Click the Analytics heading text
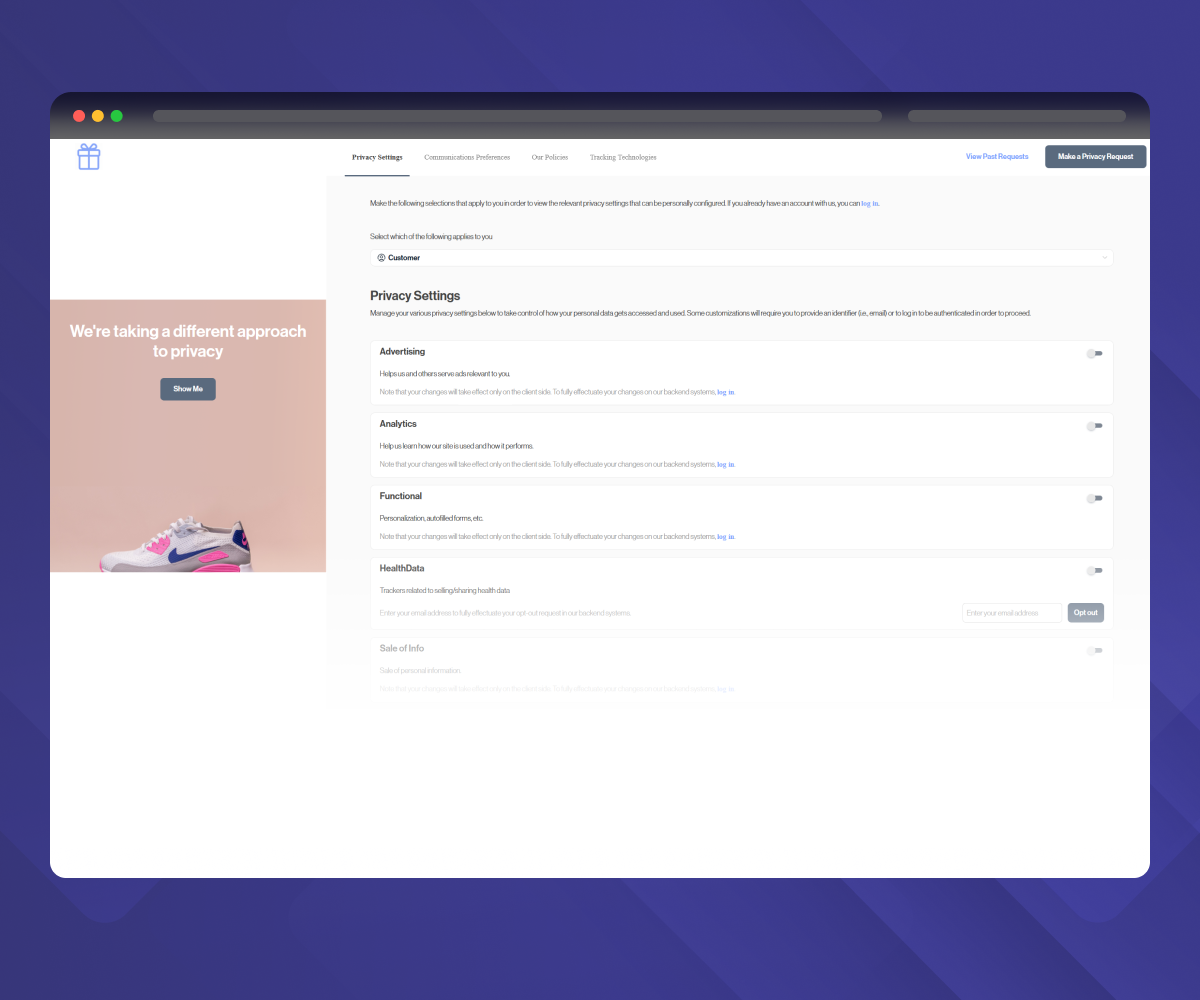1200x1000 pixels. coord(398,424)
